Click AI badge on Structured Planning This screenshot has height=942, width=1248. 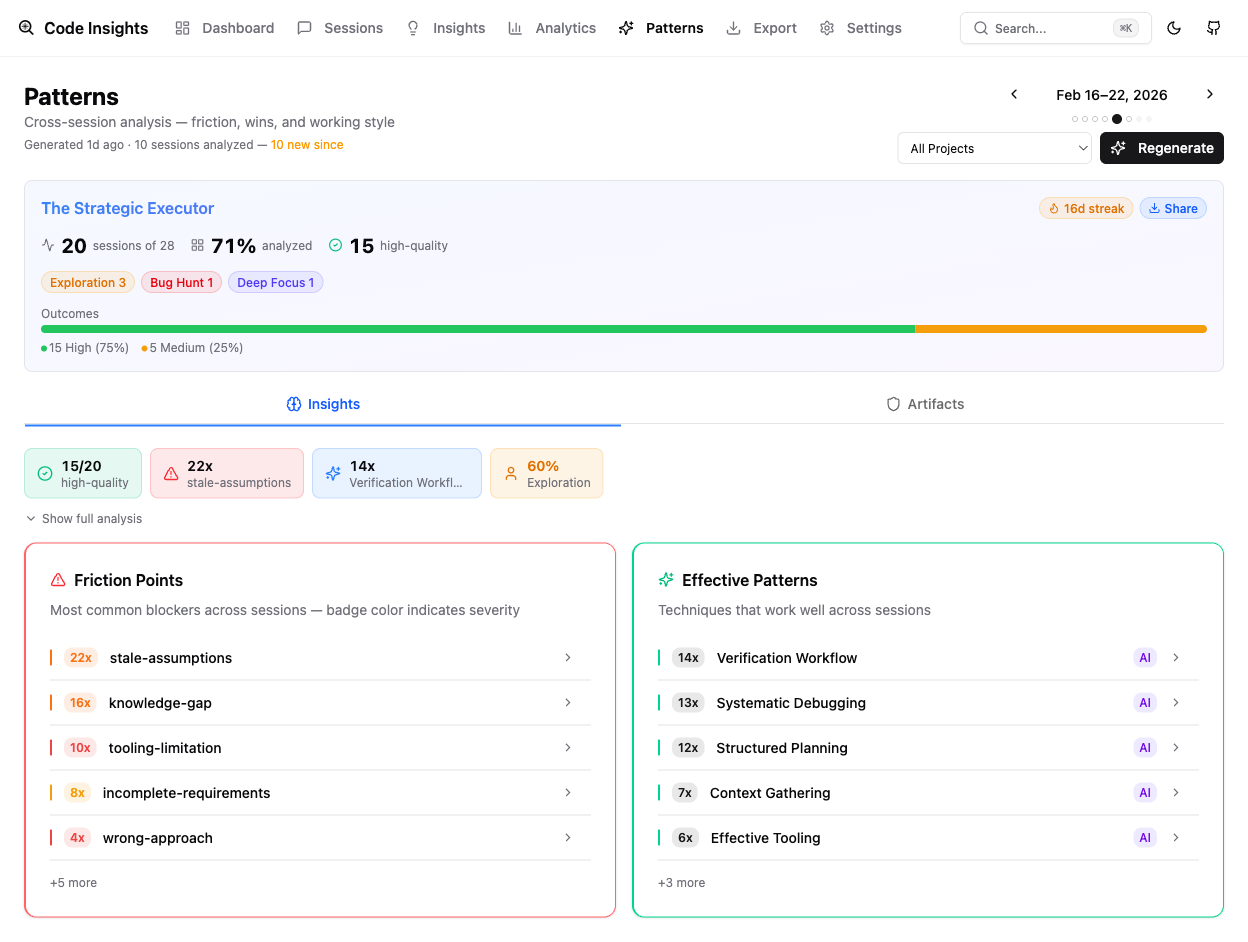1145,747
